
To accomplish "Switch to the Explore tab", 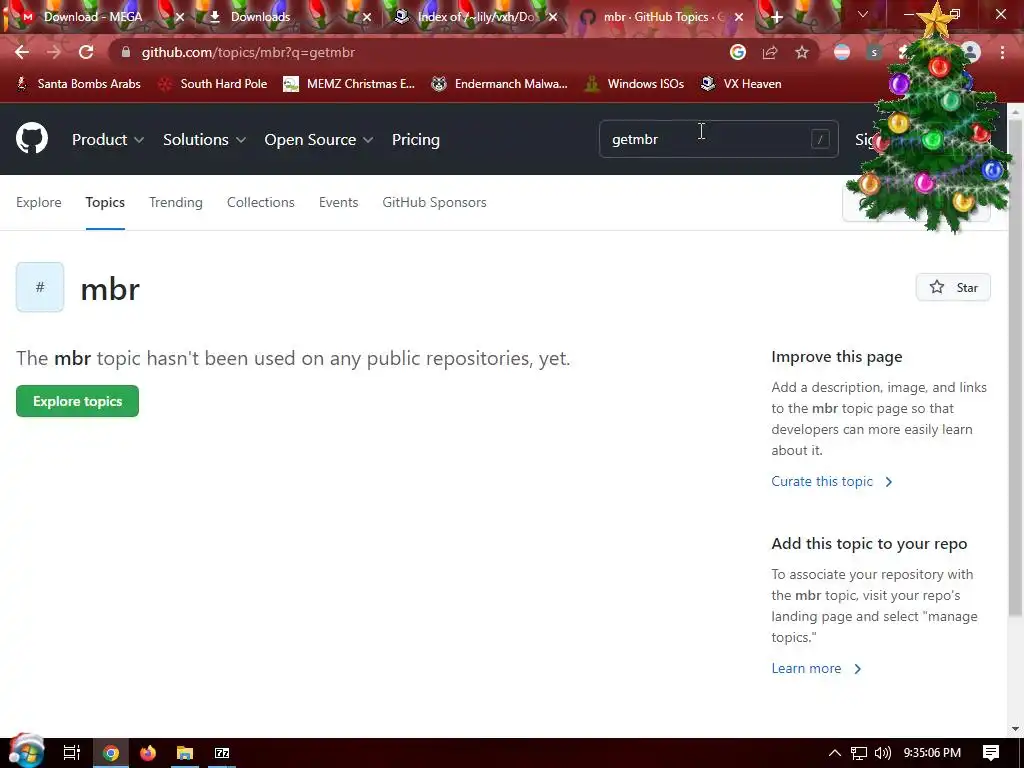I will click(x=39, y=202).
